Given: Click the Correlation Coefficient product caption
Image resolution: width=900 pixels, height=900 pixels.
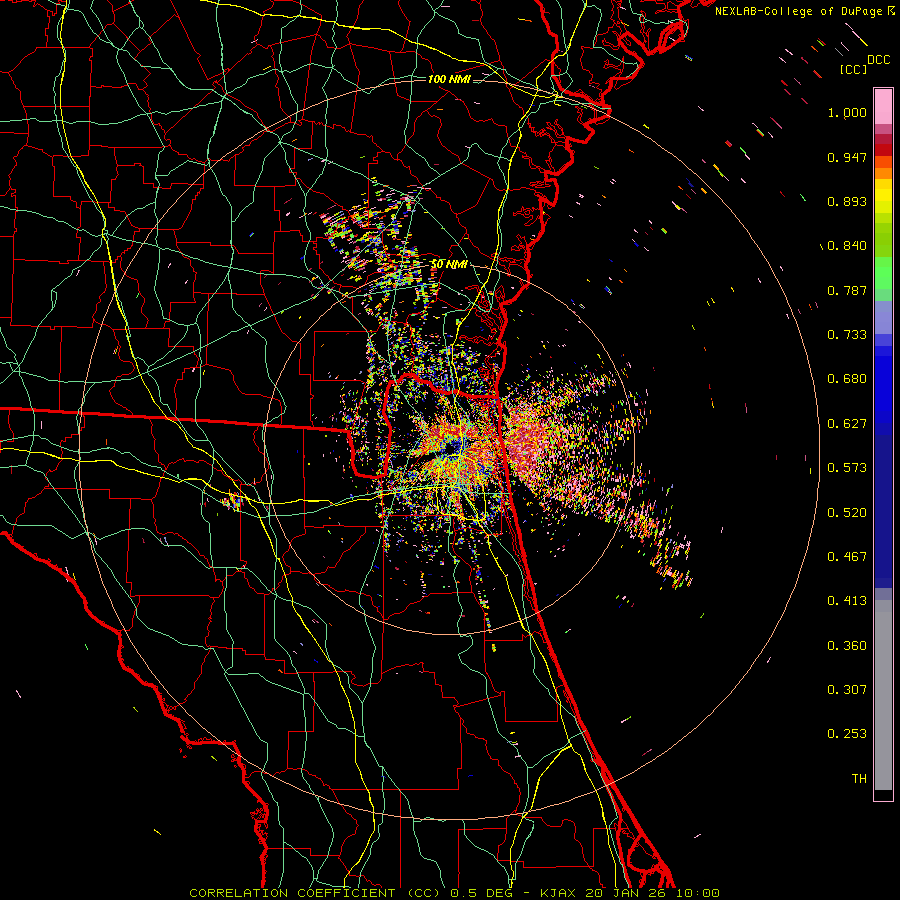Looking at the screenshot, I should click(315, 893).
